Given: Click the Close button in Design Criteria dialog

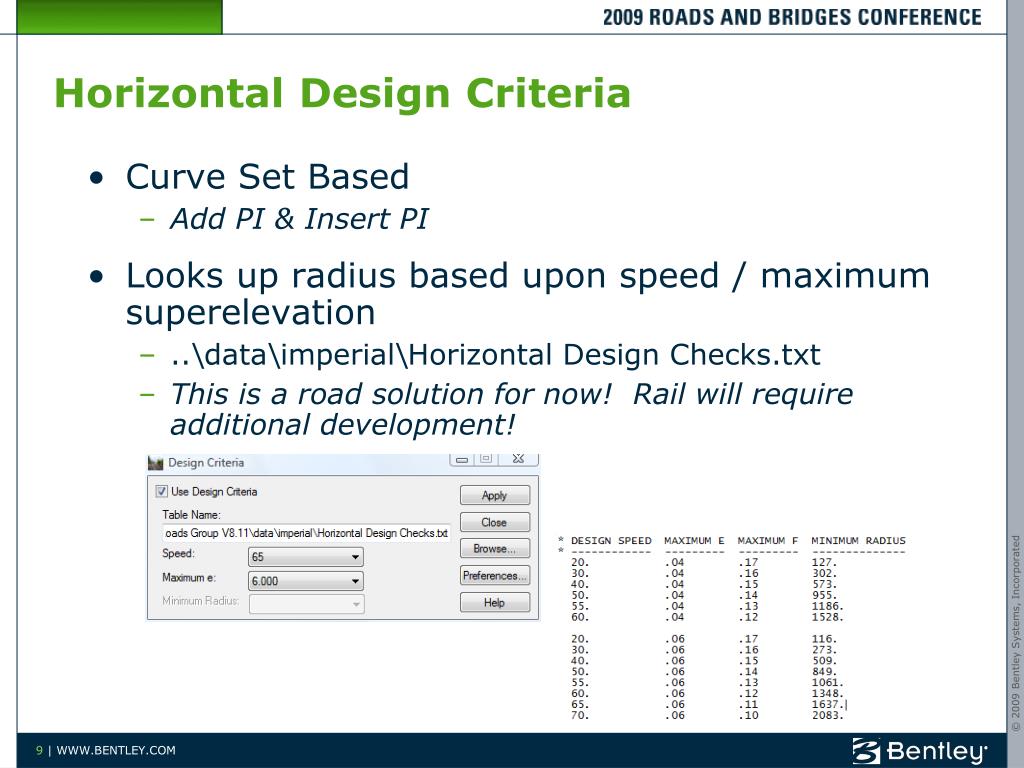Looking at the screenshot, I should point(494,522).
